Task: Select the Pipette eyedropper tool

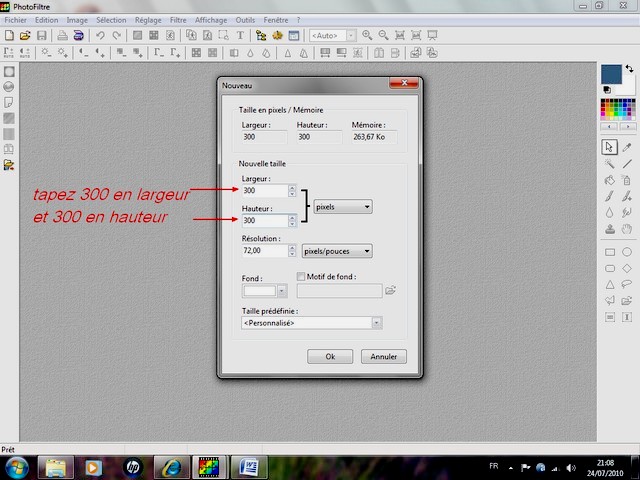Action: coord(627,147)
